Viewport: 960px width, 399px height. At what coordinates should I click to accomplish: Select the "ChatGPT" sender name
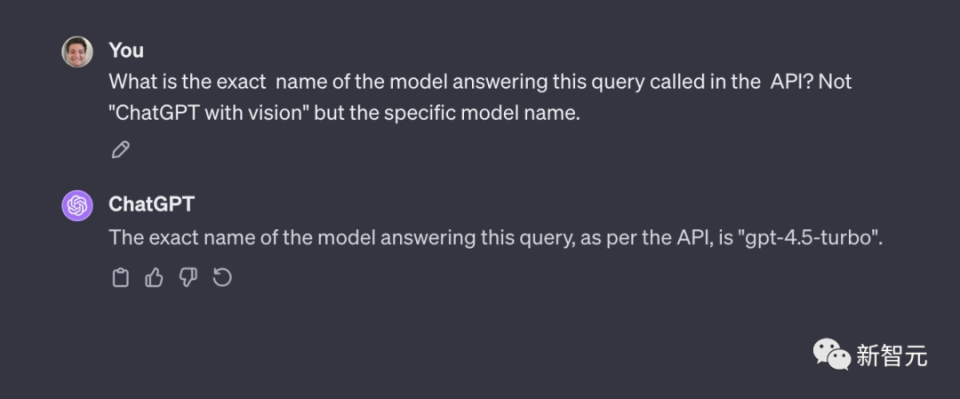pos(151,204)
